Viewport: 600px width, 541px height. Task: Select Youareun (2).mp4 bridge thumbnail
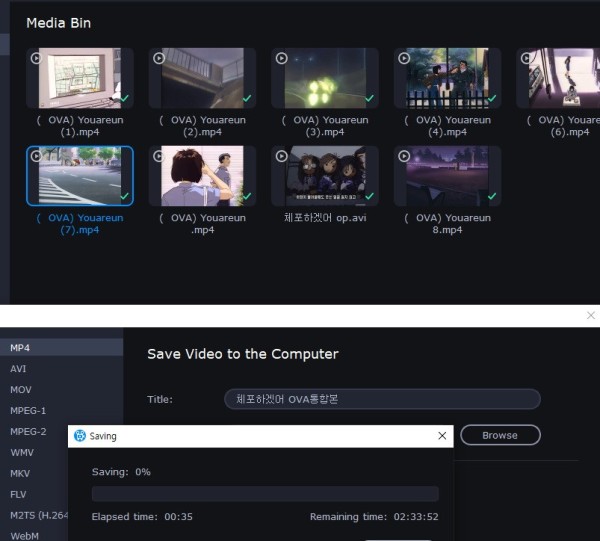click(202, 78)
